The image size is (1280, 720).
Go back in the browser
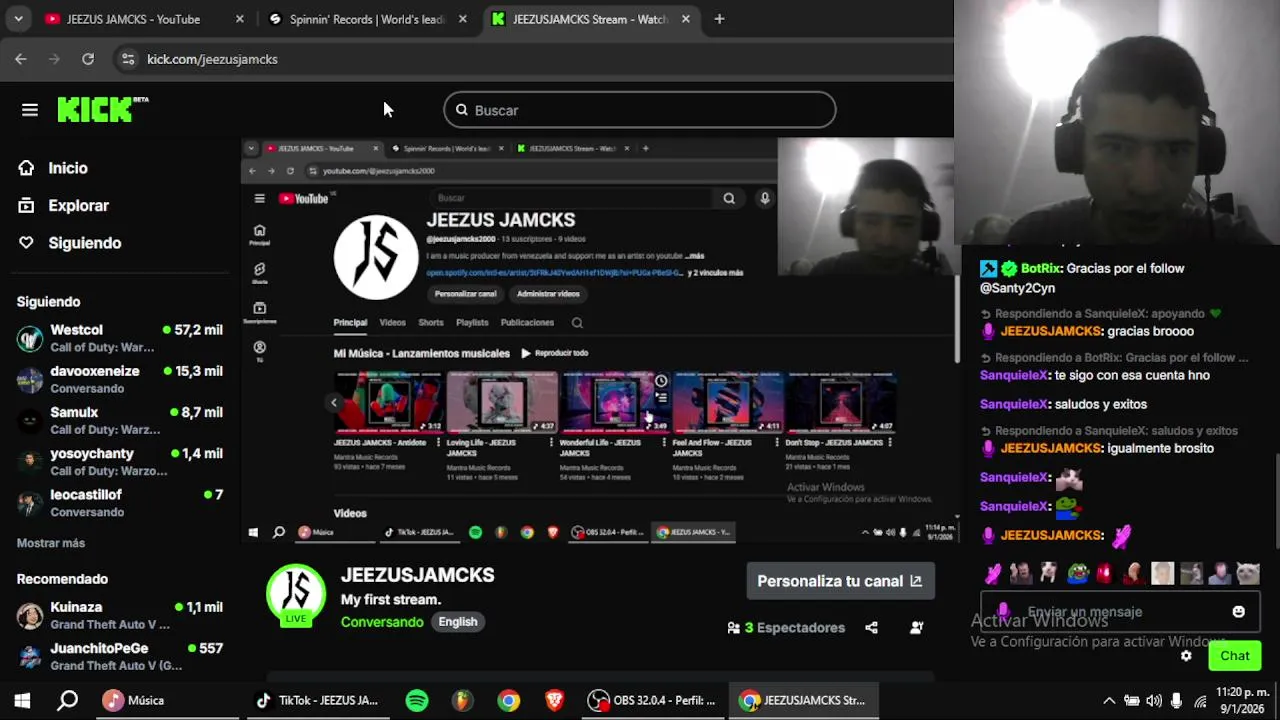coord(21,59)
